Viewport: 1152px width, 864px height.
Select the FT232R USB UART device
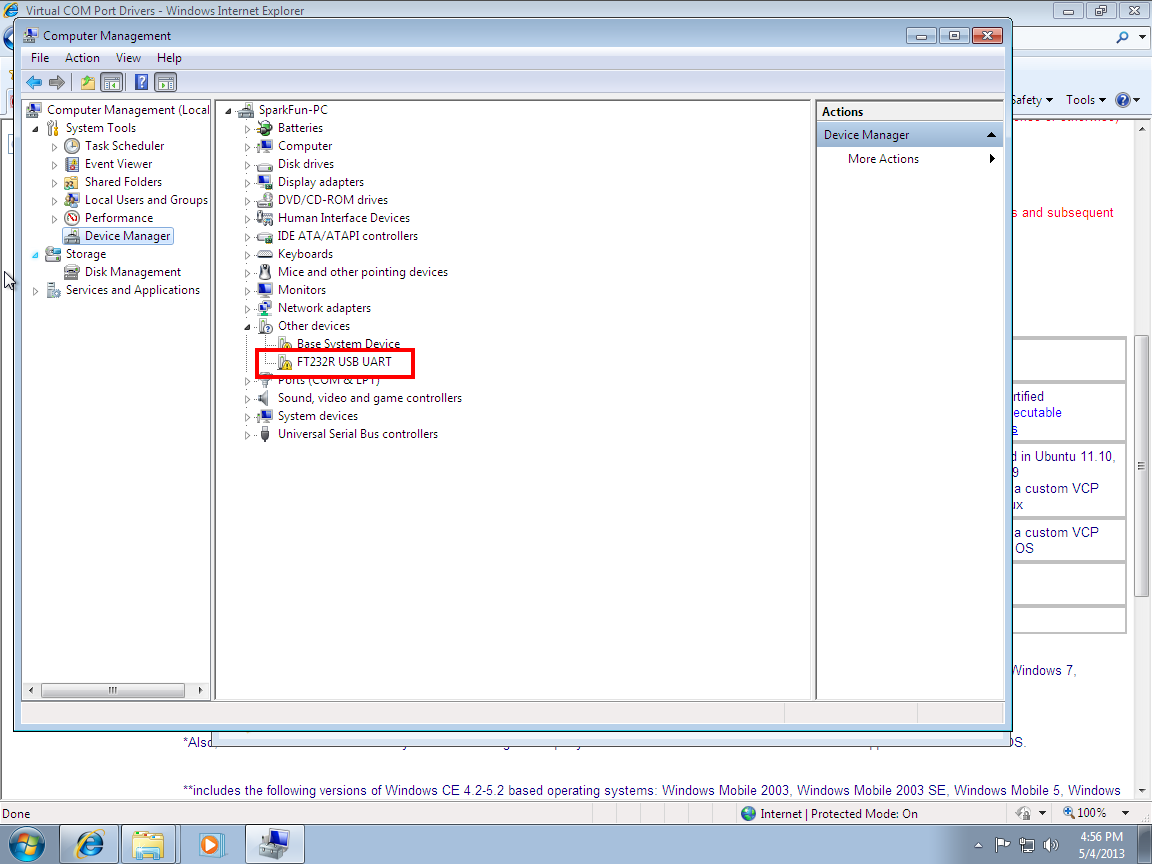344,361
